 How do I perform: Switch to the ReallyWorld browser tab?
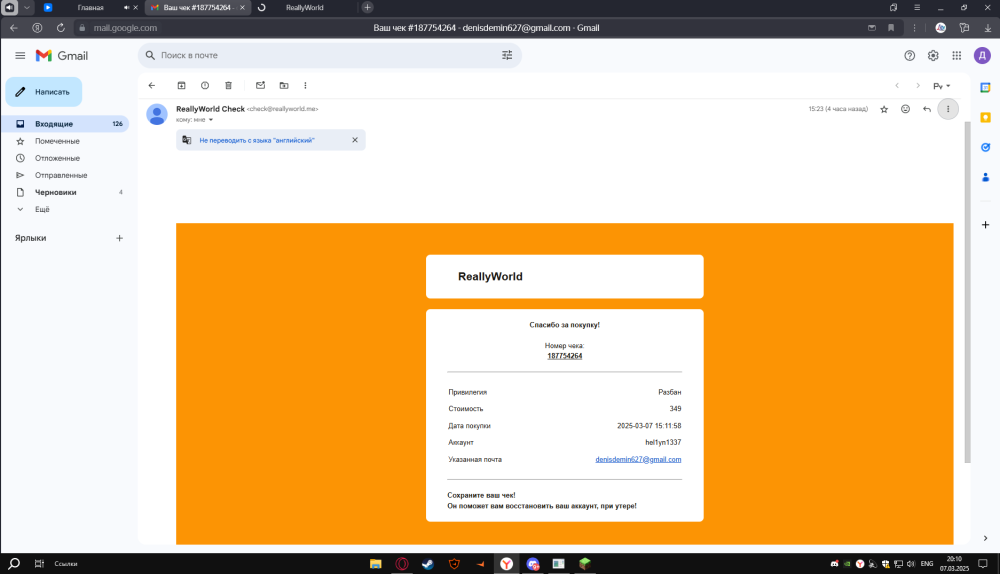click(x=304, y=8)
